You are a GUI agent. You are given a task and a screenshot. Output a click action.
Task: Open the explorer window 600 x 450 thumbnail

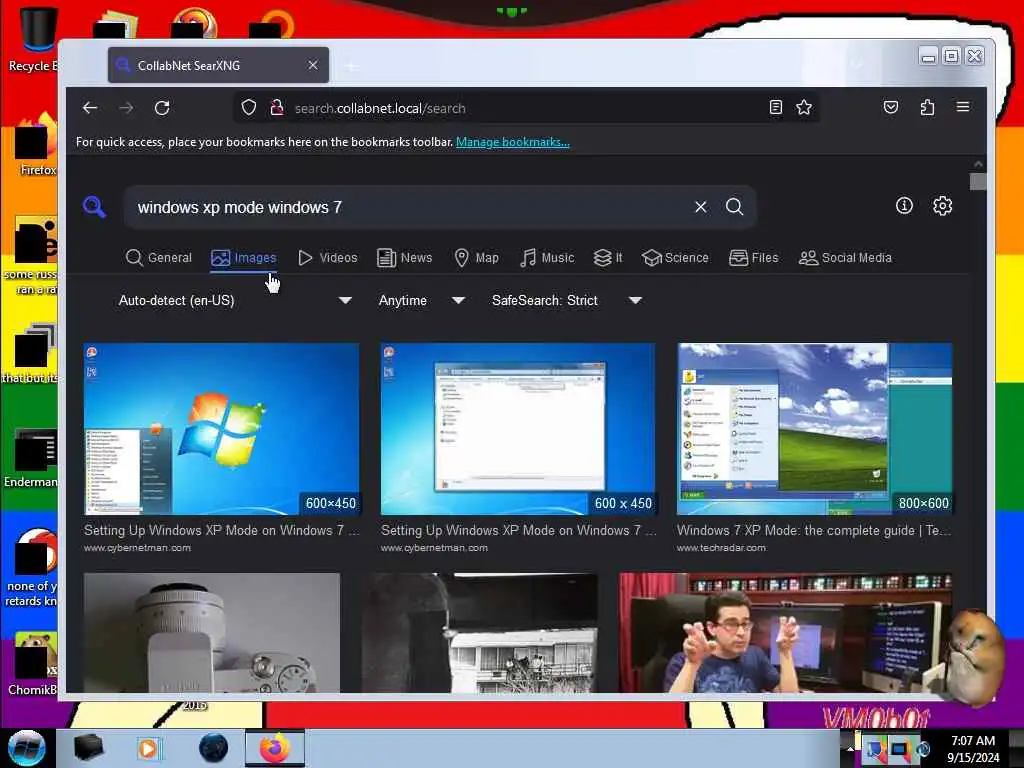pos(518,429)
